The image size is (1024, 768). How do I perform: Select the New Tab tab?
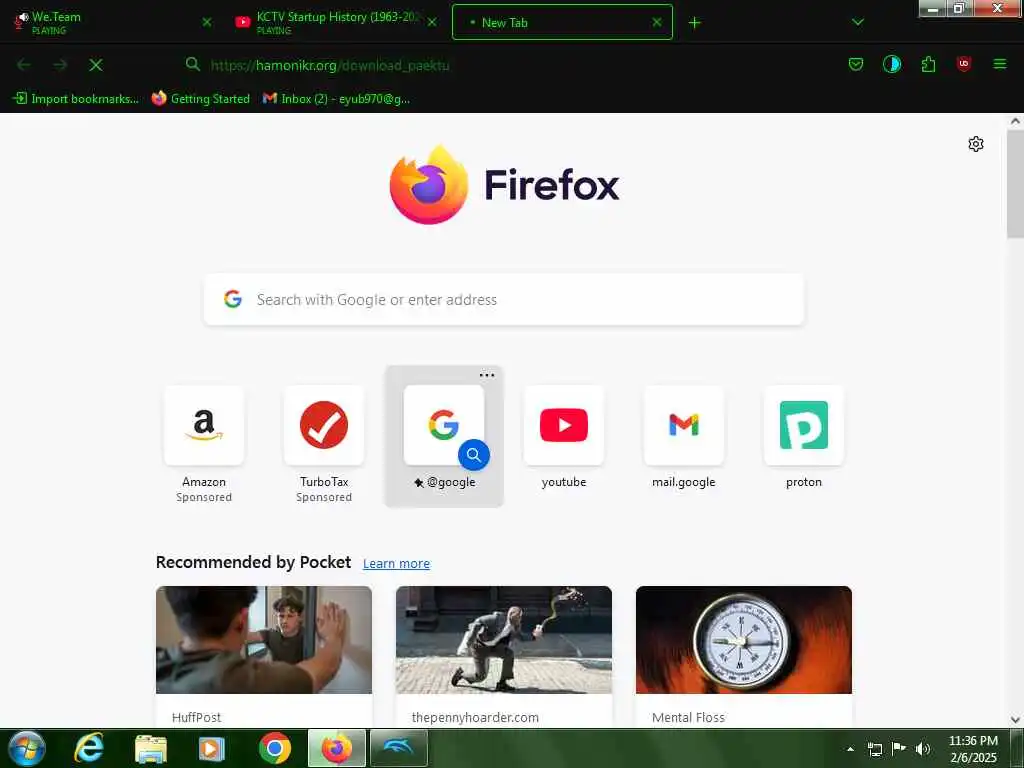coord(562,22)
